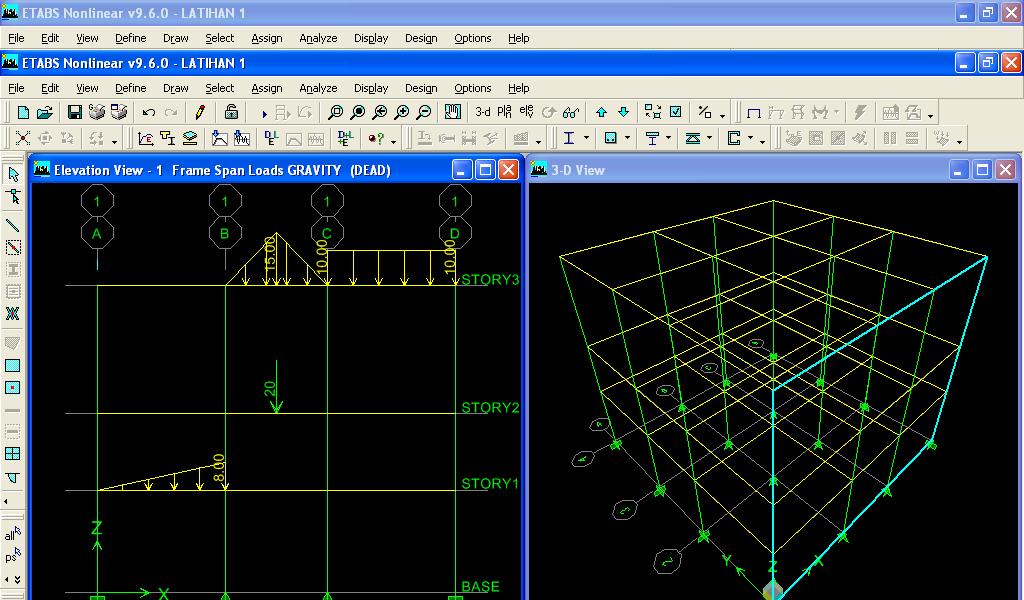The height and width of the screenshot is (600, 1024).
Task: Click the Lock/Unlock Model padlock icon
Action: pos(231,112)
